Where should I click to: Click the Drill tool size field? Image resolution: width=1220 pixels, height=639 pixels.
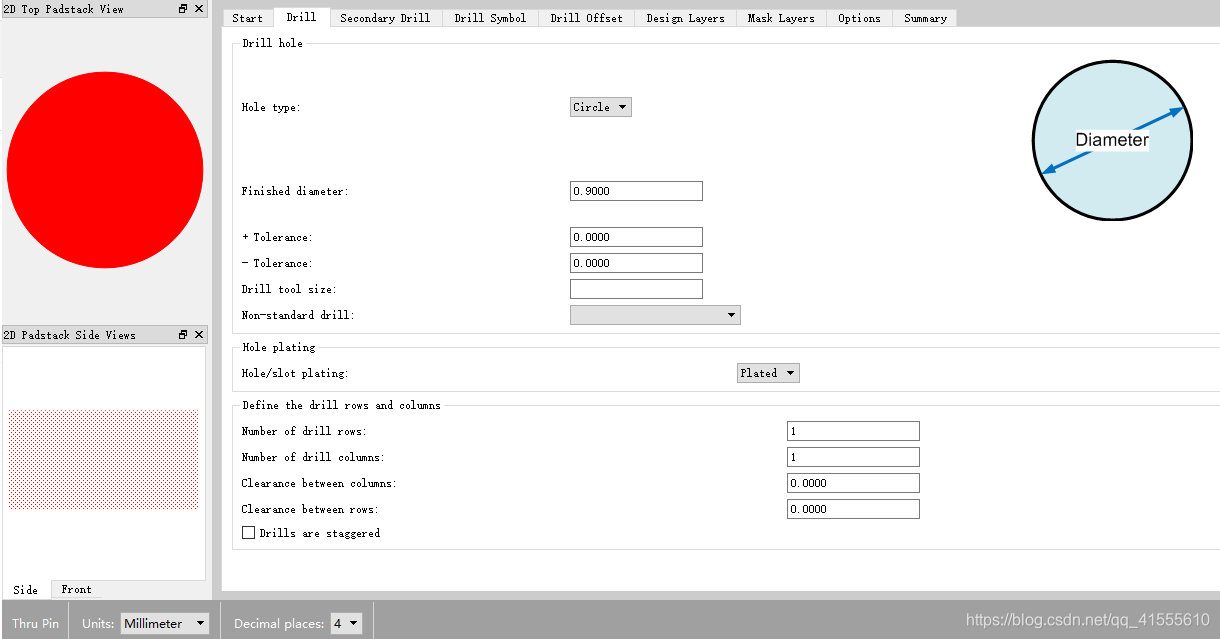click(636, 289)
